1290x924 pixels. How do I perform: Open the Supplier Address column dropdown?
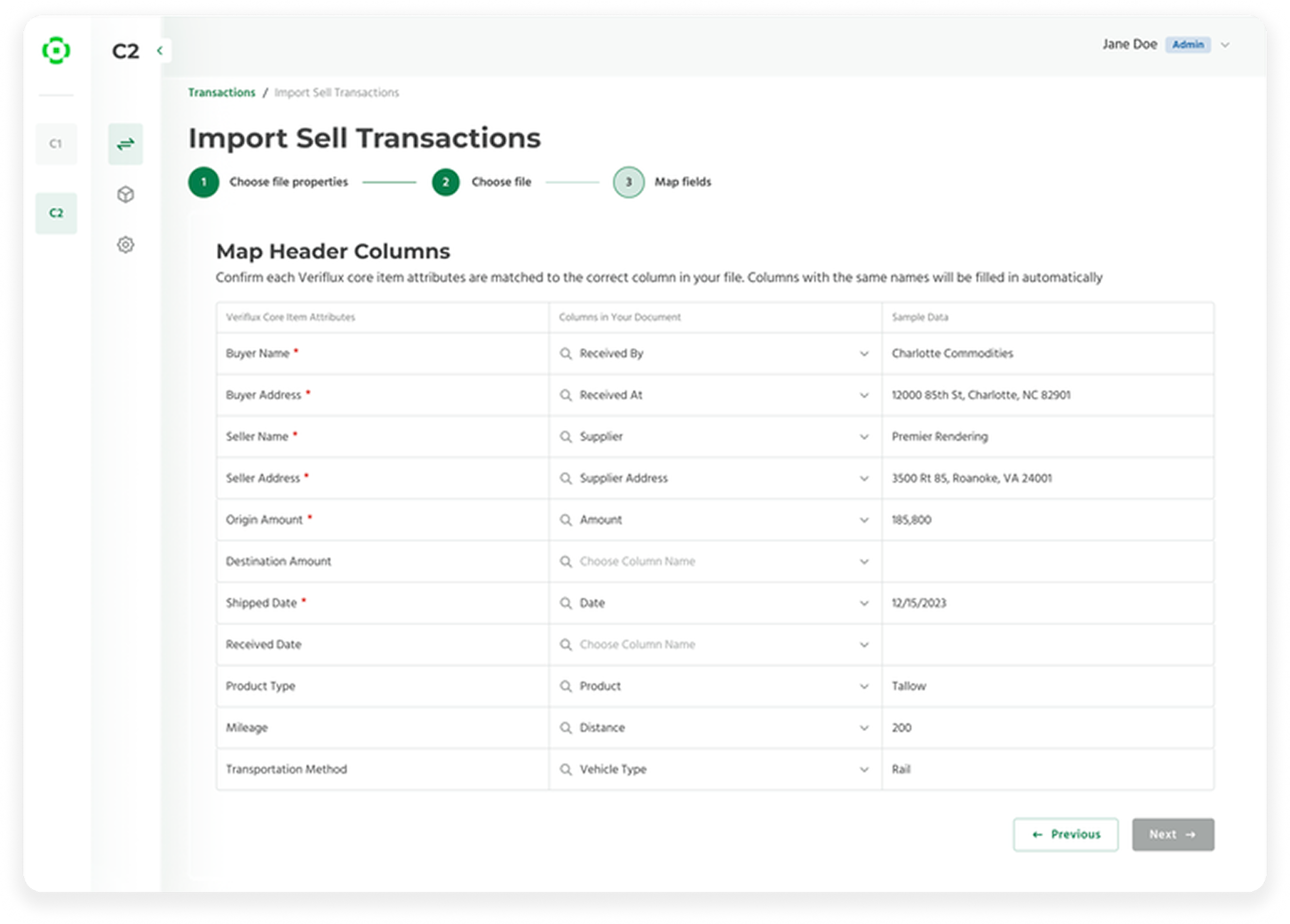click(x=864, y=478)
